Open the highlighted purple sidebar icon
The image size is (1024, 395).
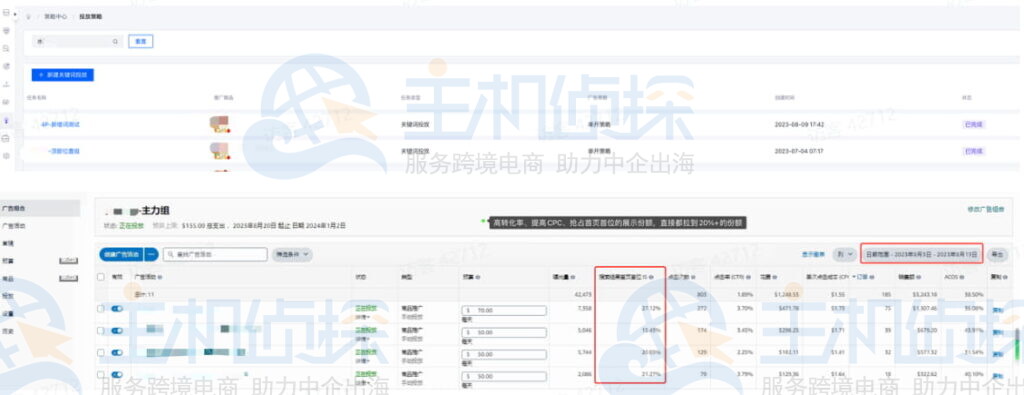(x=7, y=121)
